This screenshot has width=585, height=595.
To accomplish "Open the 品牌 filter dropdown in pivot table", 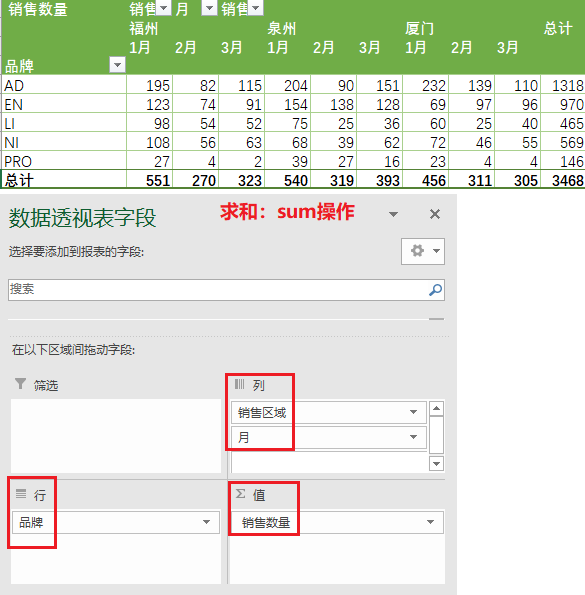I will [117, 65].
